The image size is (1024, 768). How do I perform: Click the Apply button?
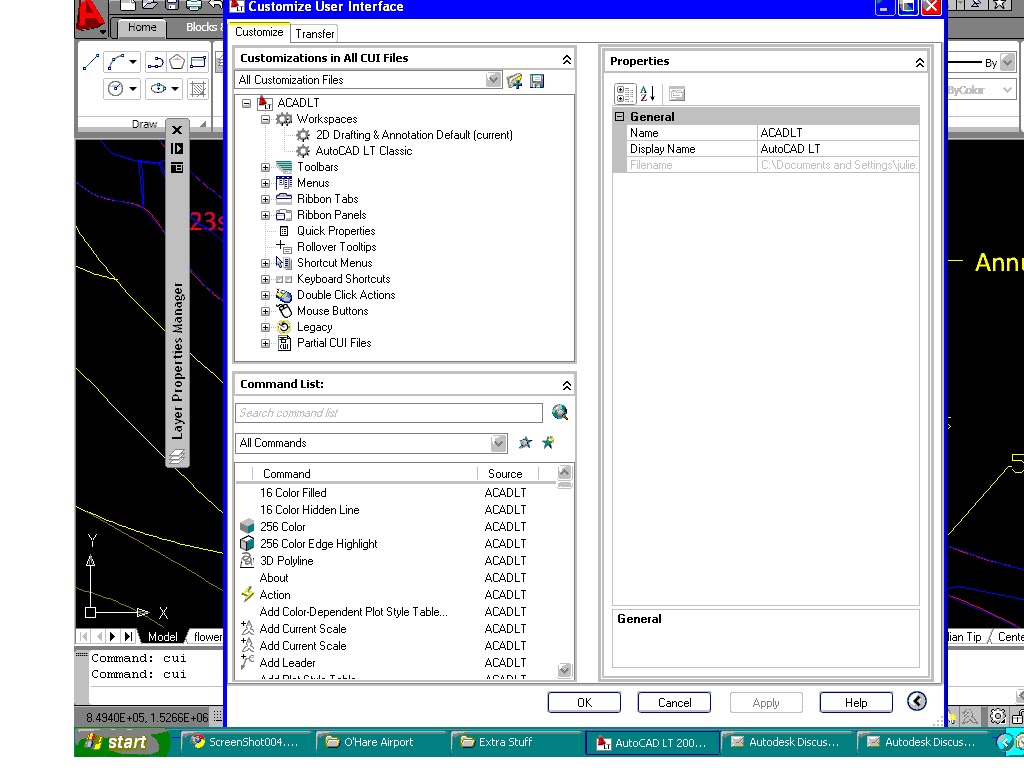coord(766,703)
